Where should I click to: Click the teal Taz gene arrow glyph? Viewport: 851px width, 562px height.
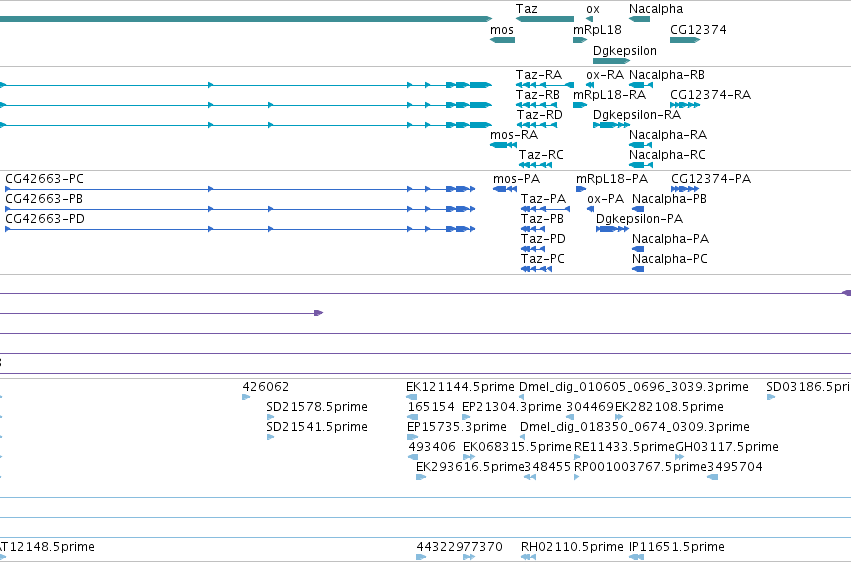[x=545, y=19]
